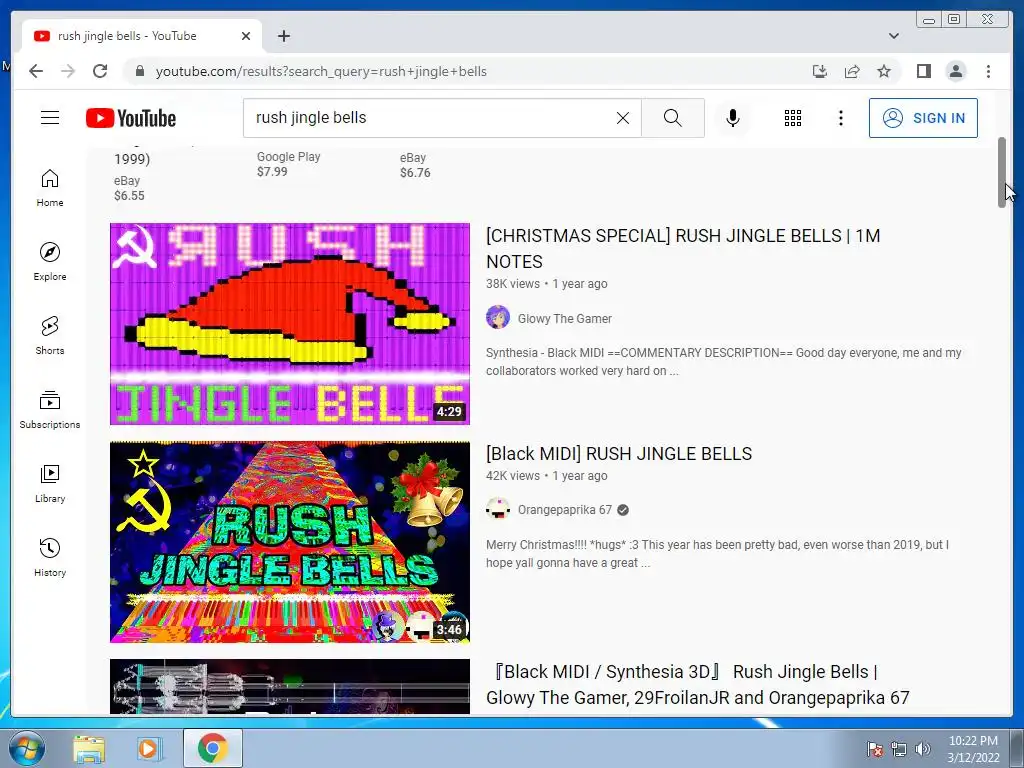Screen dimensions: 1024x768
Task: Toggle the Chrome side panel icon
Action: pos(923,71)
